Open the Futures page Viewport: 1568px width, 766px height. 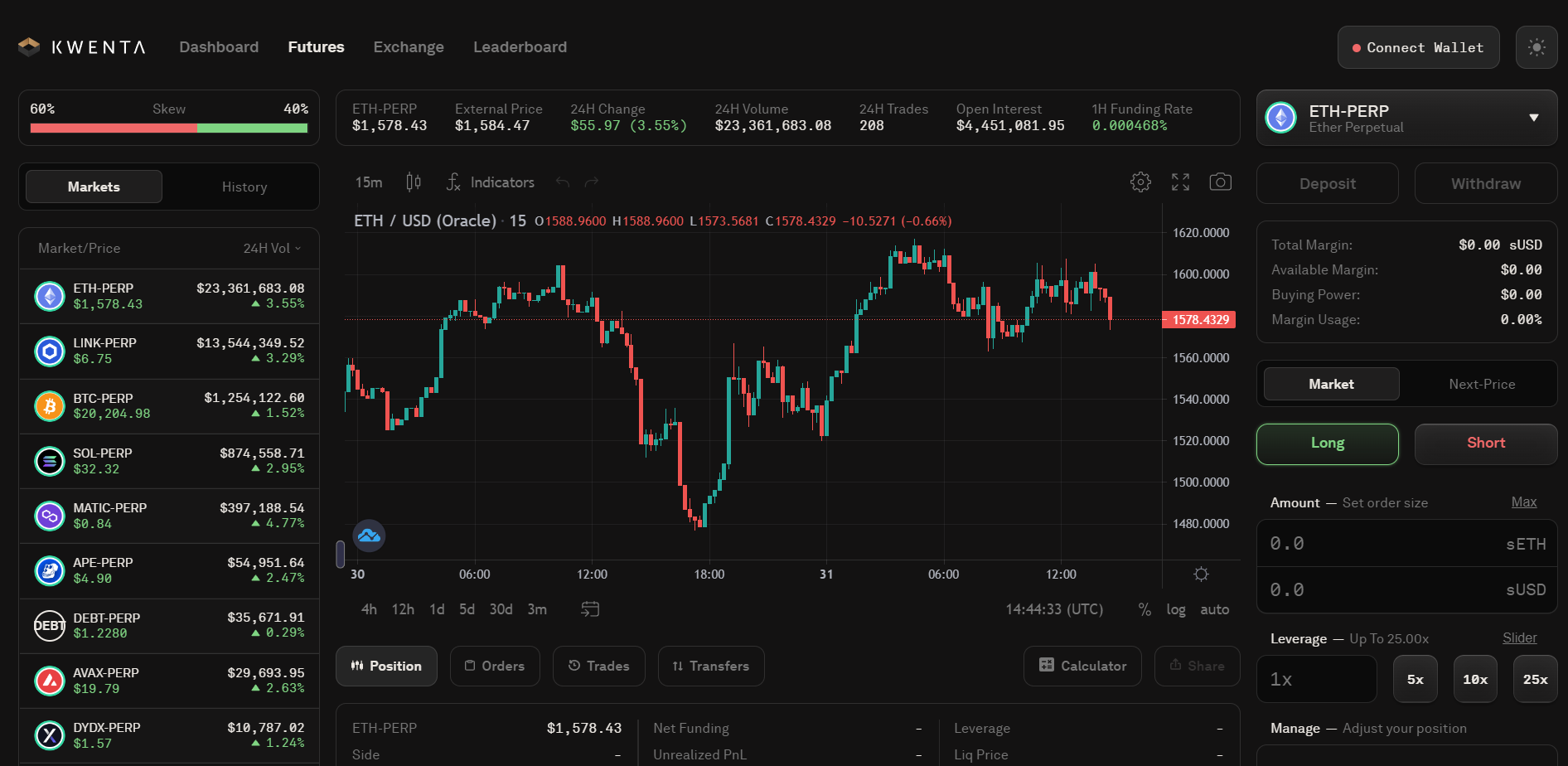pos(316,47)
